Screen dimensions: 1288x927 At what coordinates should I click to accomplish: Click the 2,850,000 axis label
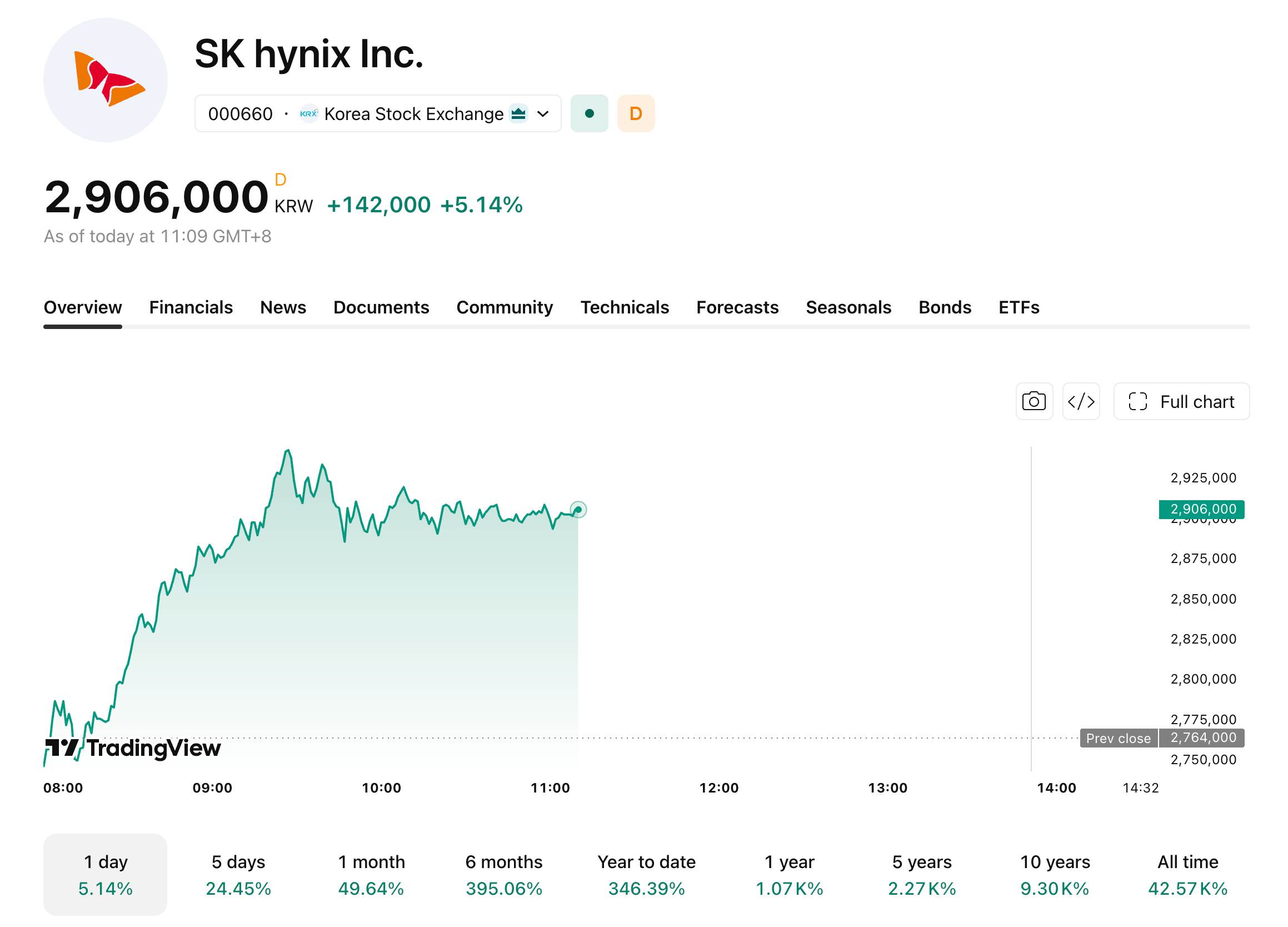[x=1204, y=599]
